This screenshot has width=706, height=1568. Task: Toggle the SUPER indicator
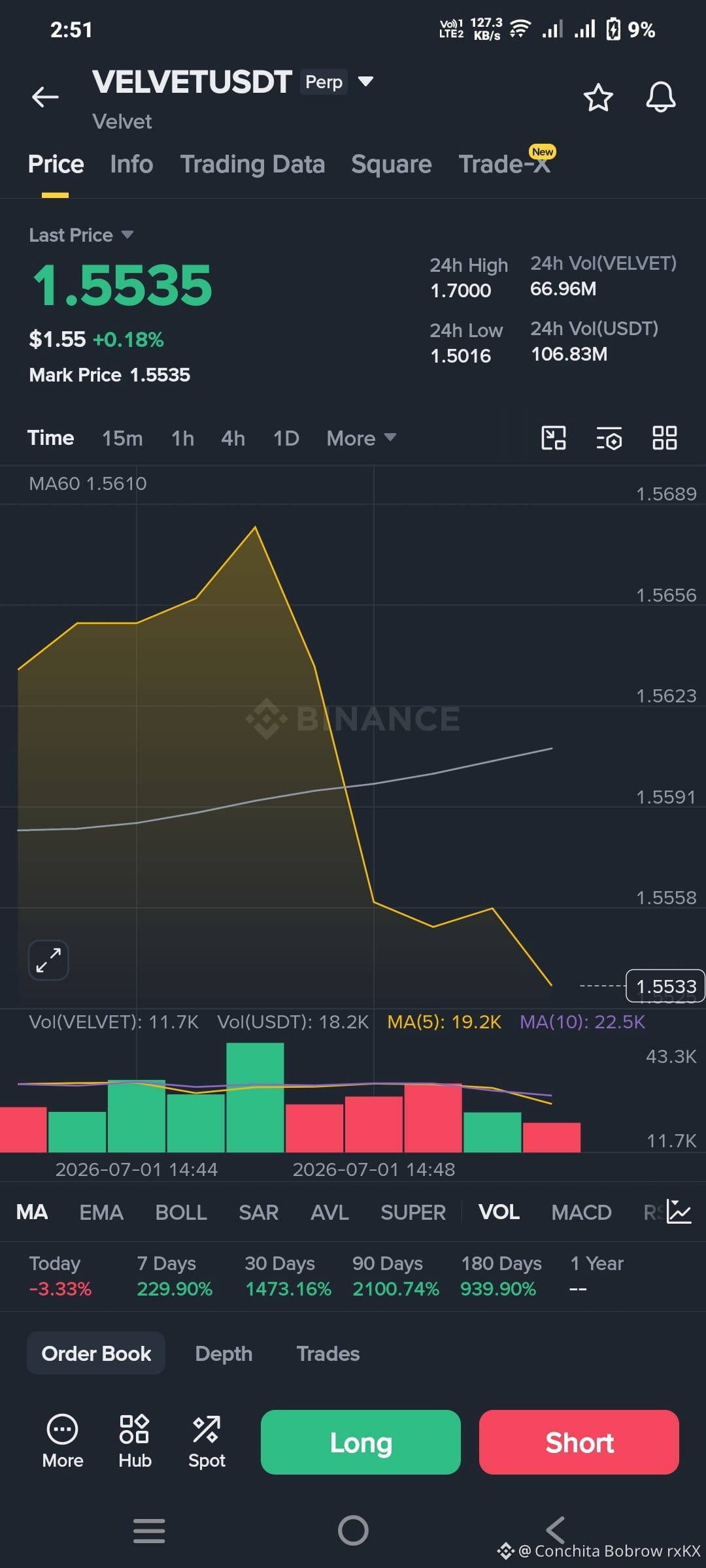413,1212
